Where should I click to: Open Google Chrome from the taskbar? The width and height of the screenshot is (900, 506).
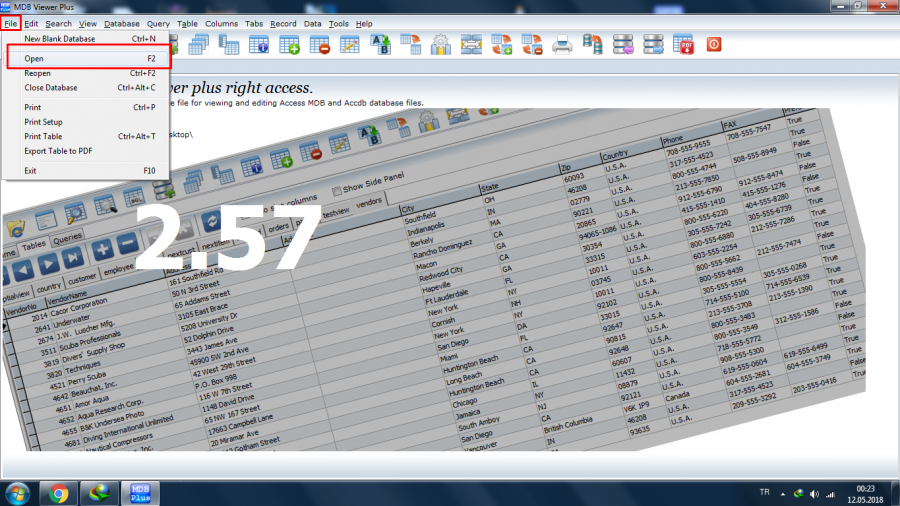pos(59,492)
